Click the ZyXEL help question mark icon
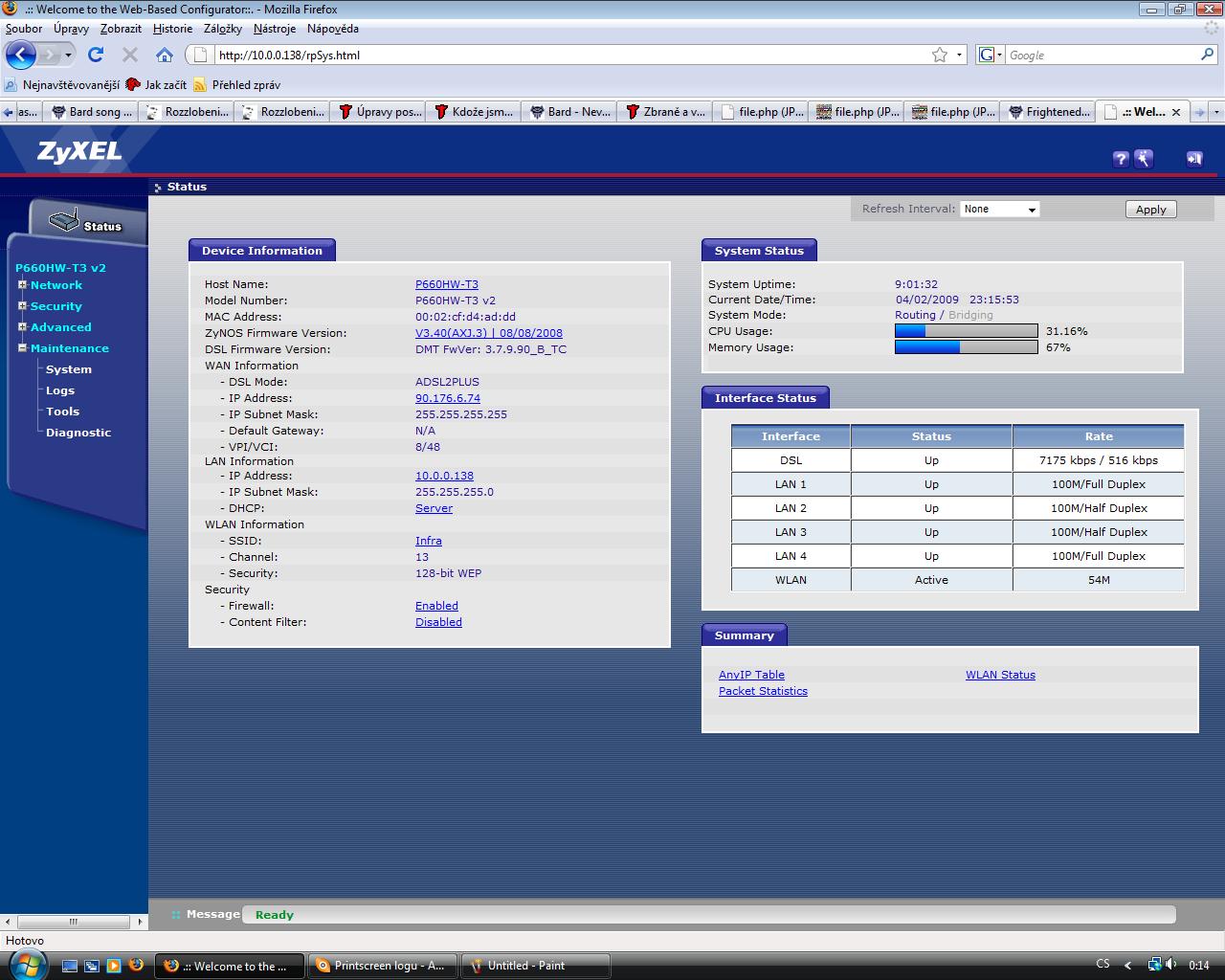 1121,159
